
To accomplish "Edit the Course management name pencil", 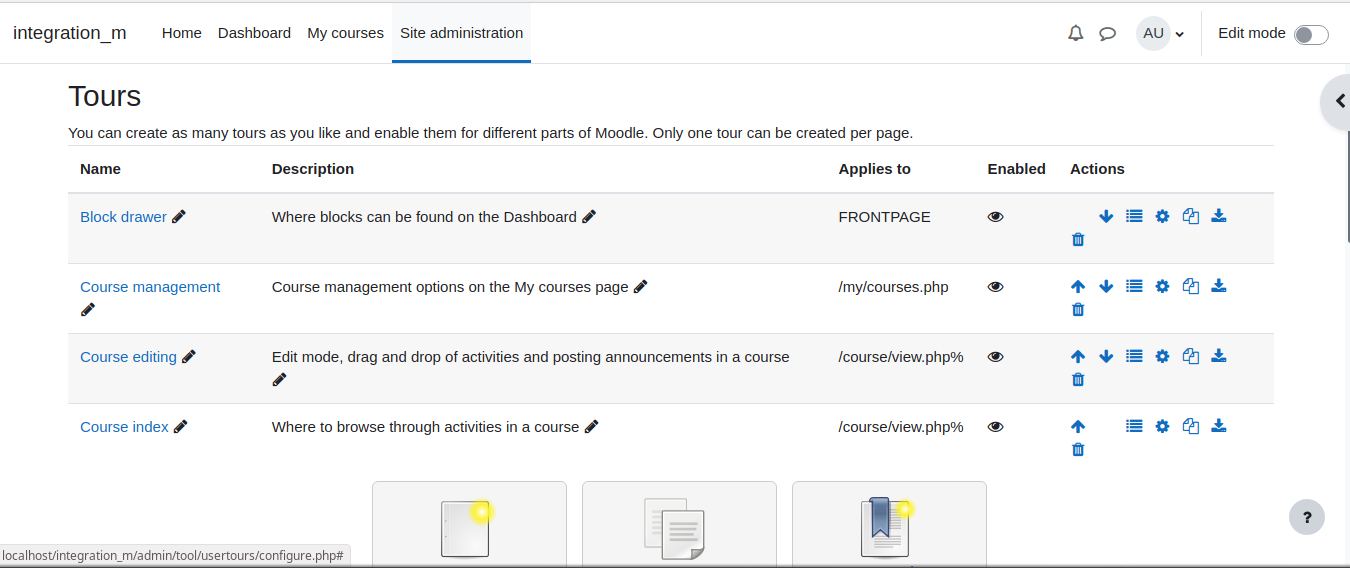I will 88,310.
